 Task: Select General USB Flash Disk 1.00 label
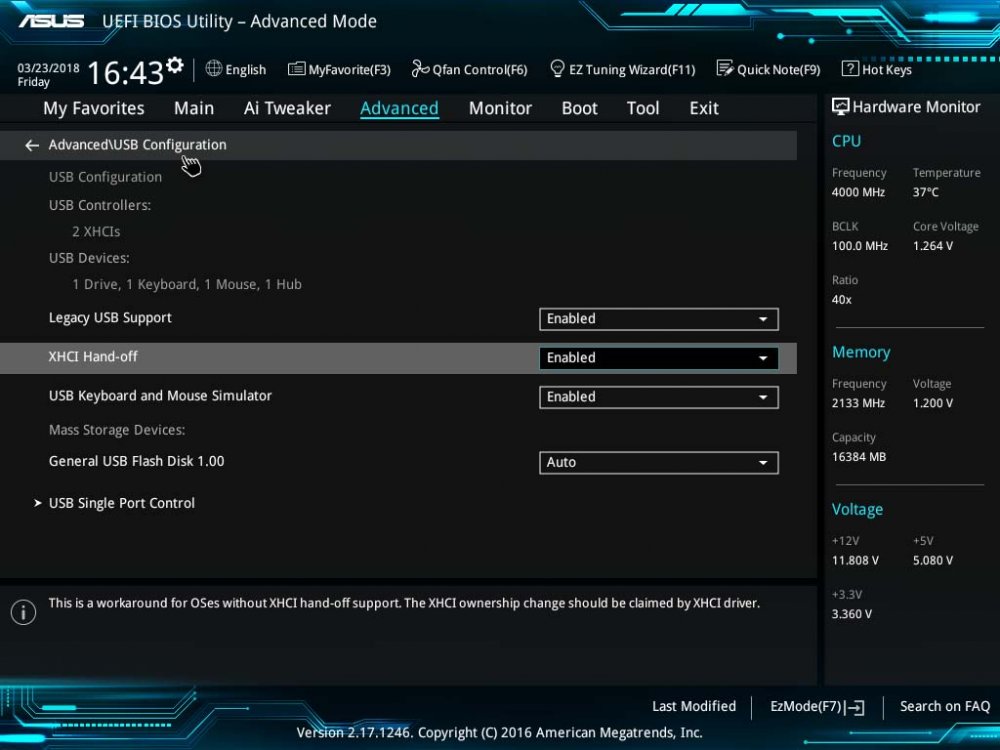coord(136,461)
